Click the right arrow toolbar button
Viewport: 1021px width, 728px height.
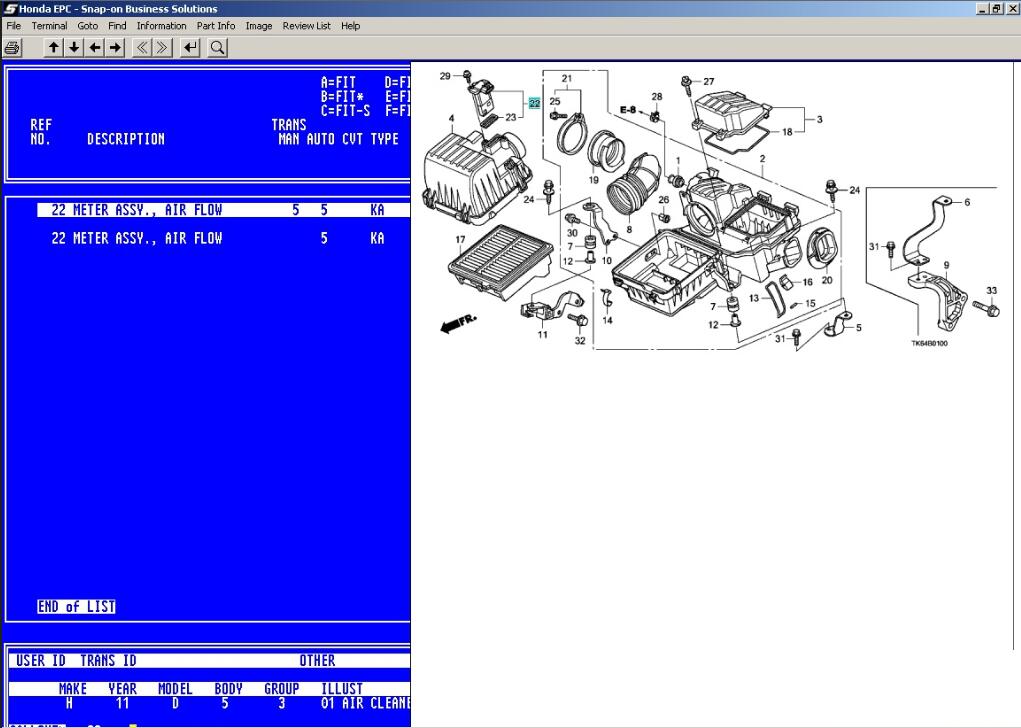116,48
